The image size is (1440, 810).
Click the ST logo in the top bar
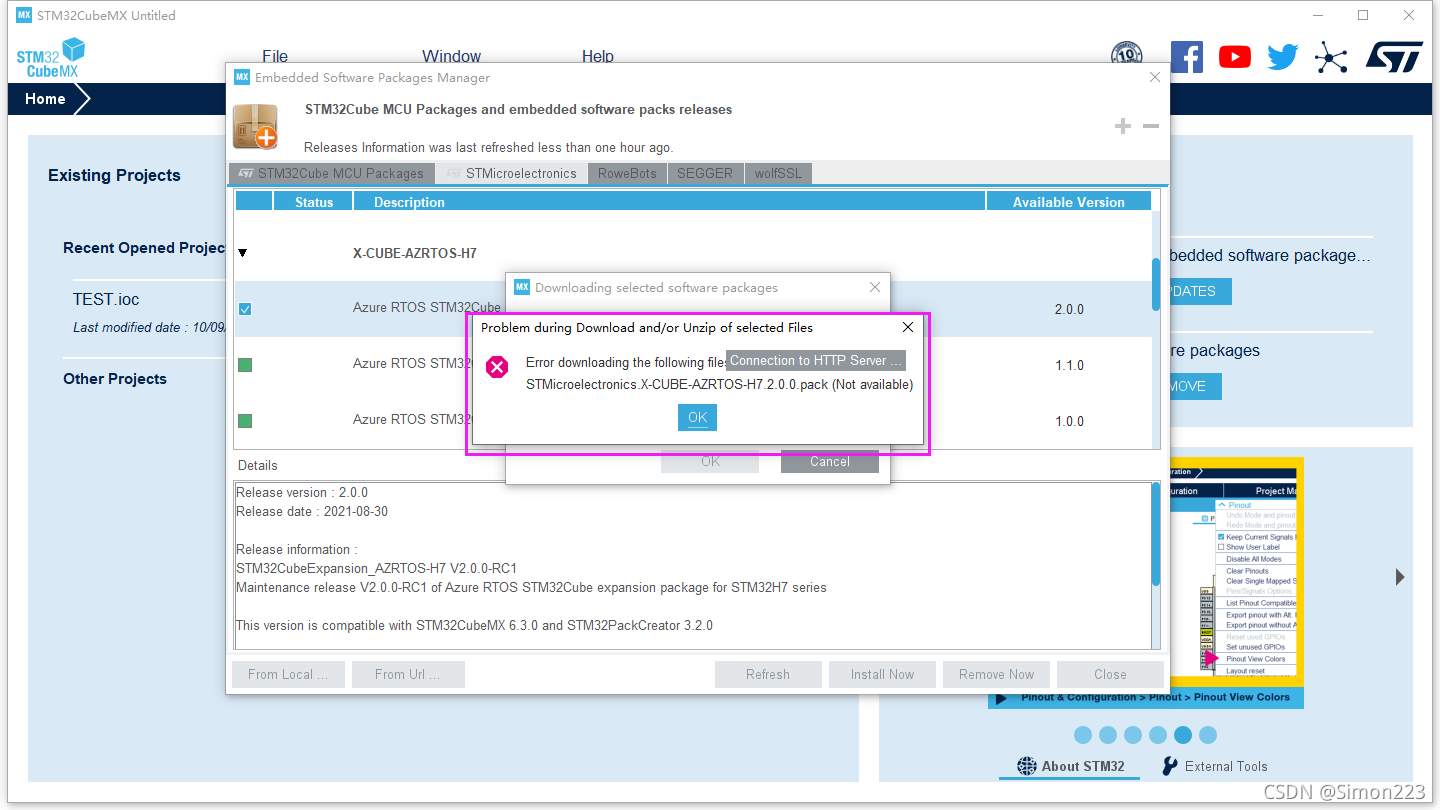coord(1394,57)
